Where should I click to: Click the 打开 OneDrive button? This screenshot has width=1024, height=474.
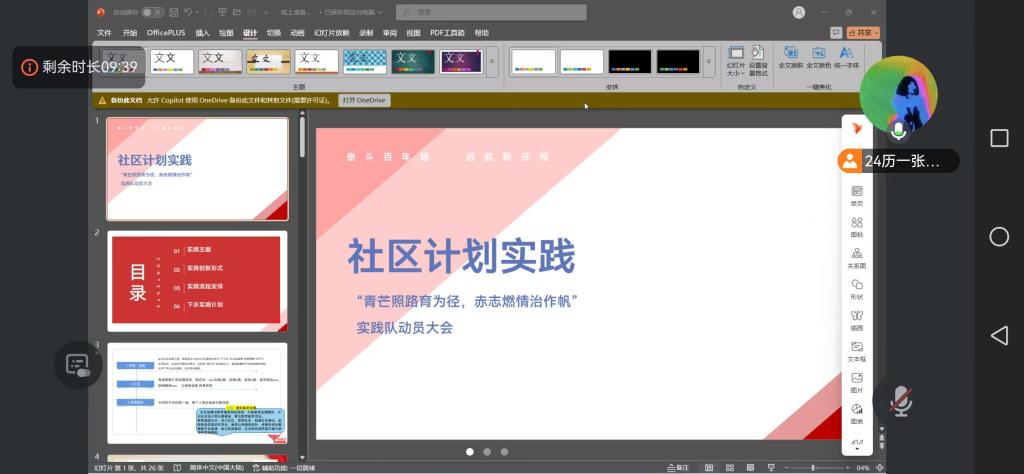click(364, 100)
